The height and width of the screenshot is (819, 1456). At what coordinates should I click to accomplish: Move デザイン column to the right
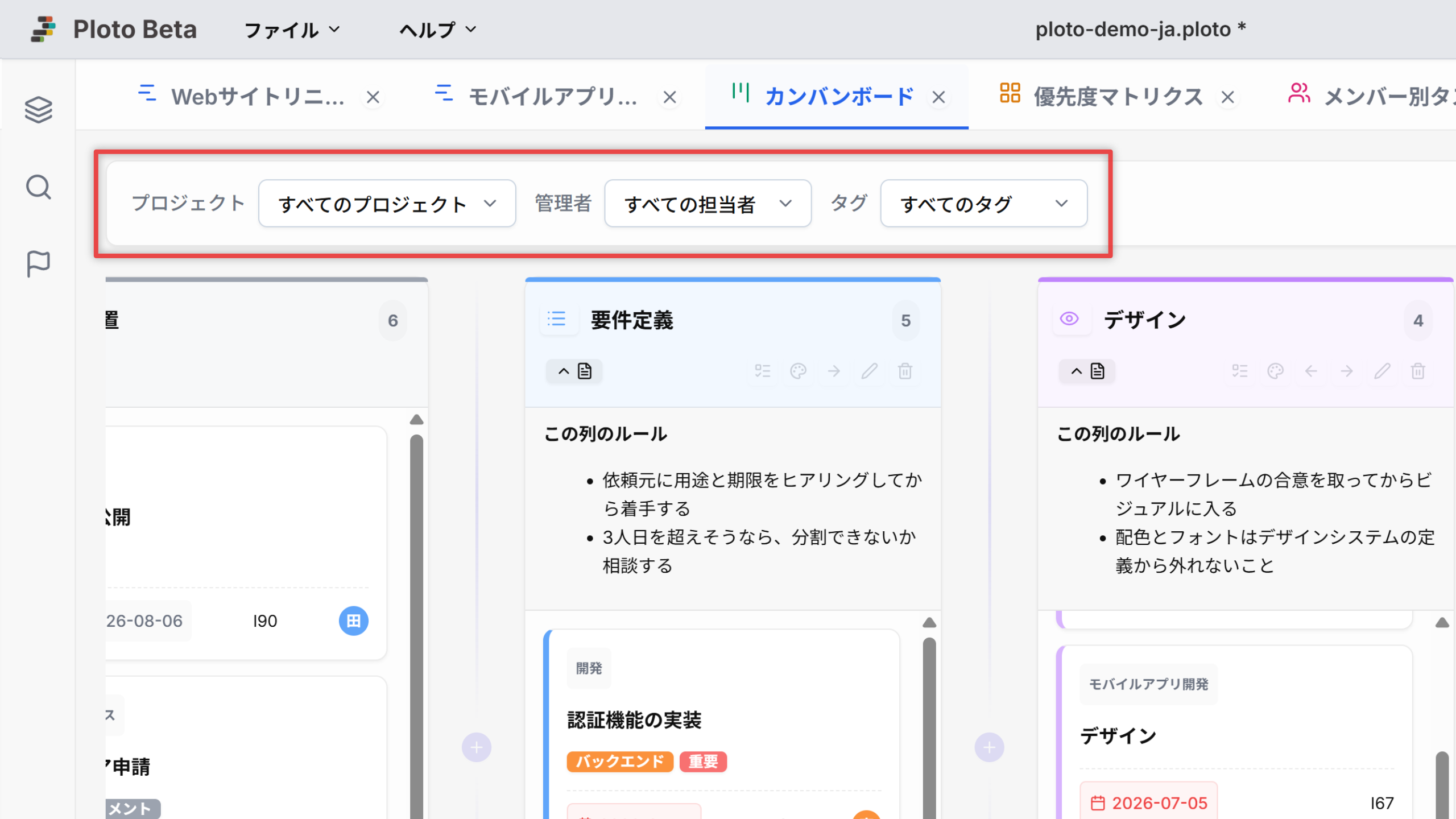pyautogui.click(x=1347, y=371)
